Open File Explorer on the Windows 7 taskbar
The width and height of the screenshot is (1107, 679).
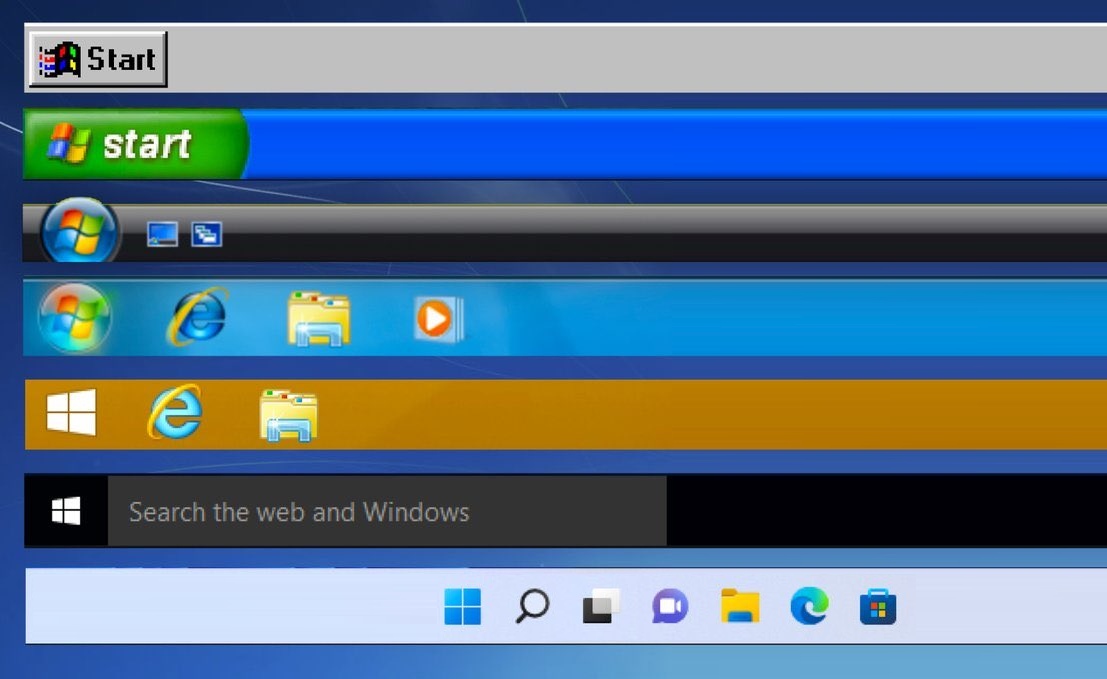click(318, 319)
